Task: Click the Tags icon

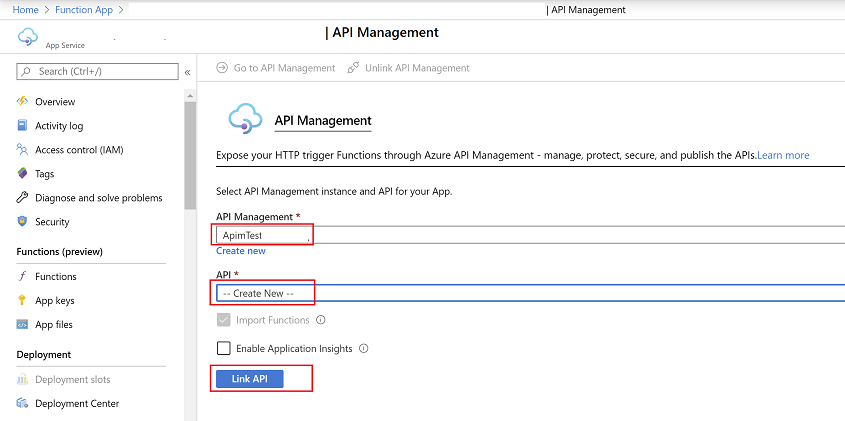Action: tap(22, 174)
